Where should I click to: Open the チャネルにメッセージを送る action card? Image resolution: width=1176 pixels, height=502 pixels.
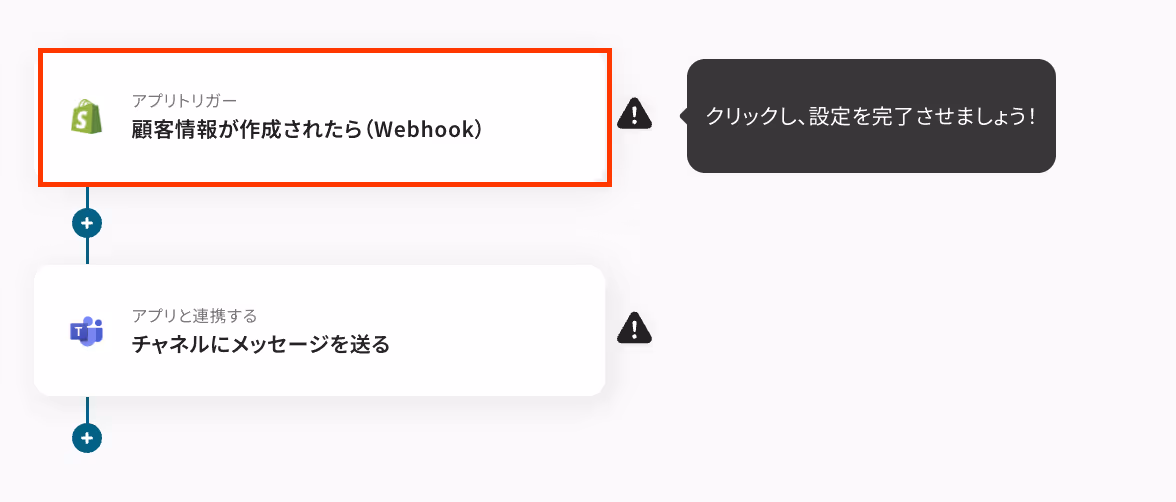point(320,330)
